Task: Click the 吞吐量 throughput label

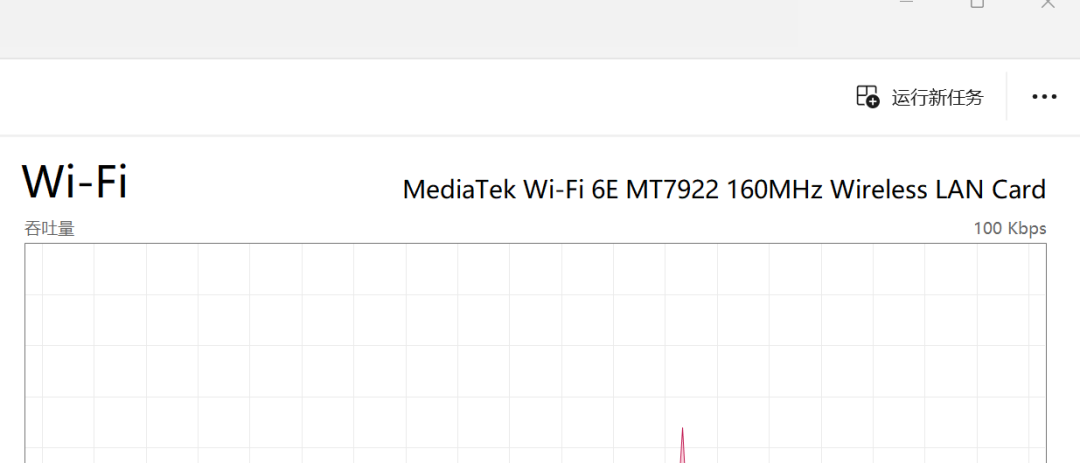Action: 50,229
